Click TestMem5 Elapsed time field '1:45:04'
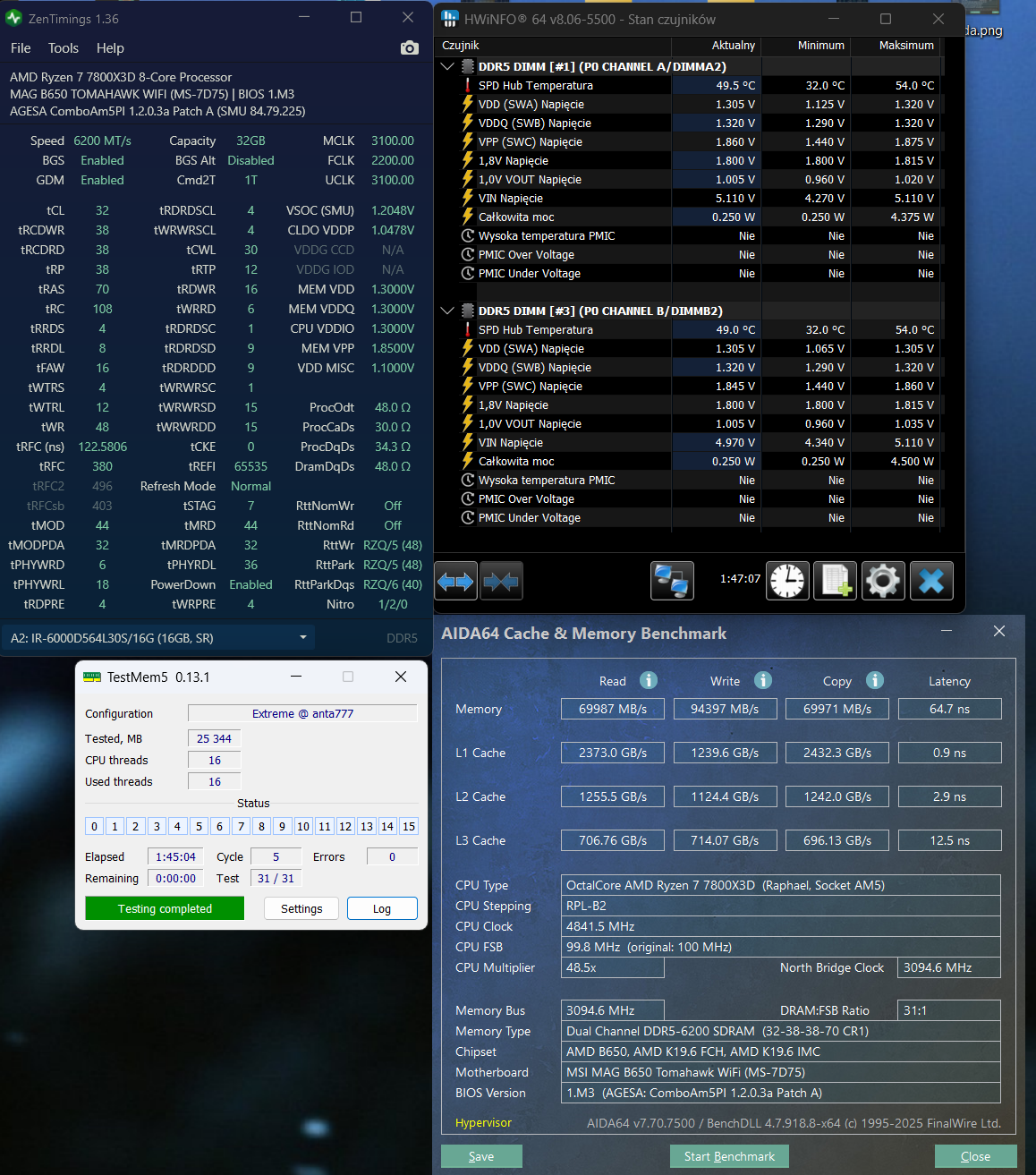Viewport: 1036px width, 1175px height. click(x=175, y=856)
